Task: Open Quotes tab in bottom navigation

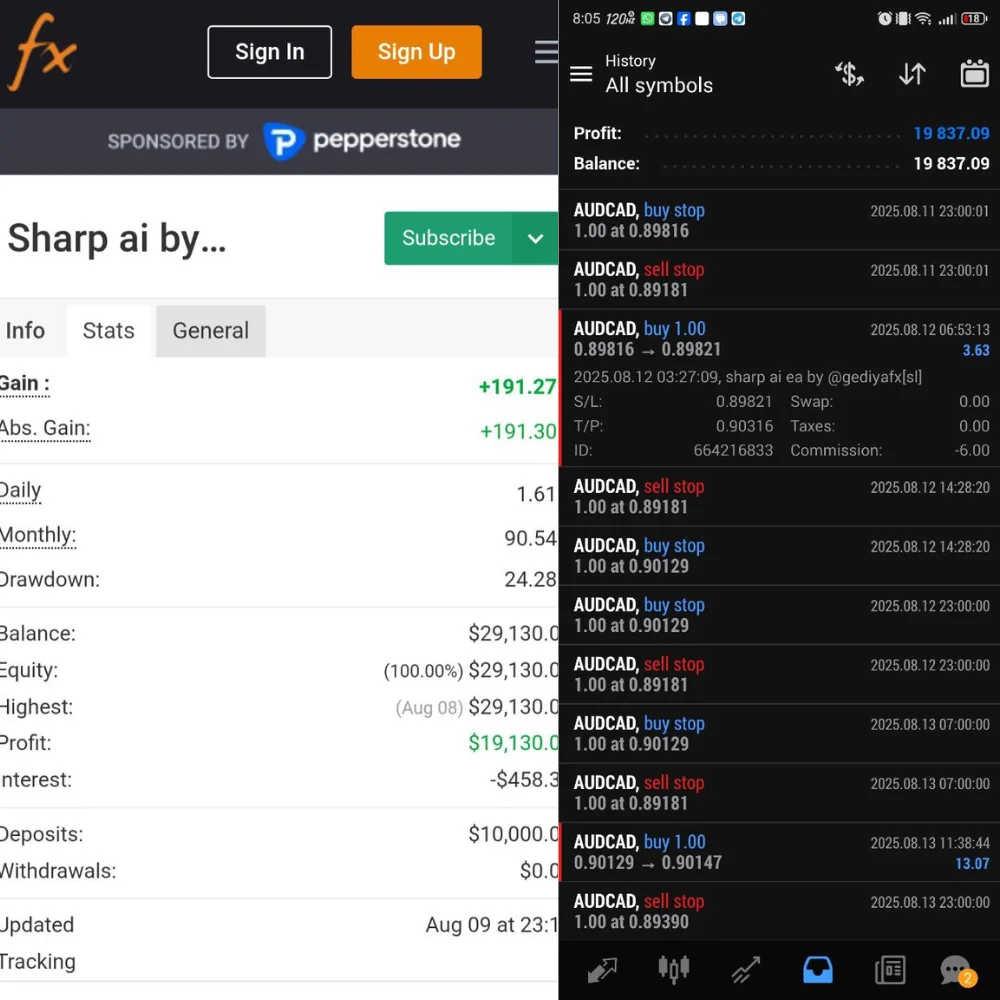Action: click(x=601, y=970)
